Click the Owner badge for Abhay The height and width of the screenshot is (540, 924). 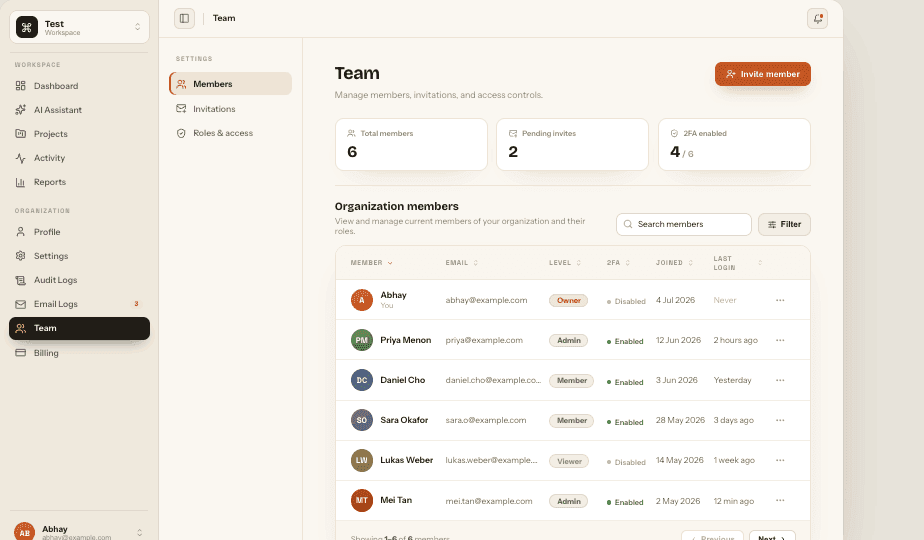click(569, 301)
